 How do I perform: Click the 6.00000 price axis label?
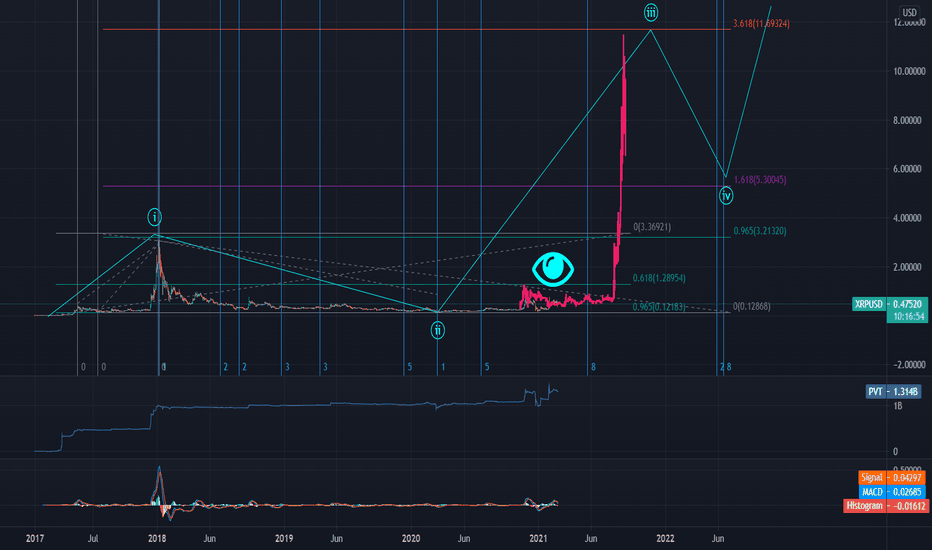[x=907, y=169]
